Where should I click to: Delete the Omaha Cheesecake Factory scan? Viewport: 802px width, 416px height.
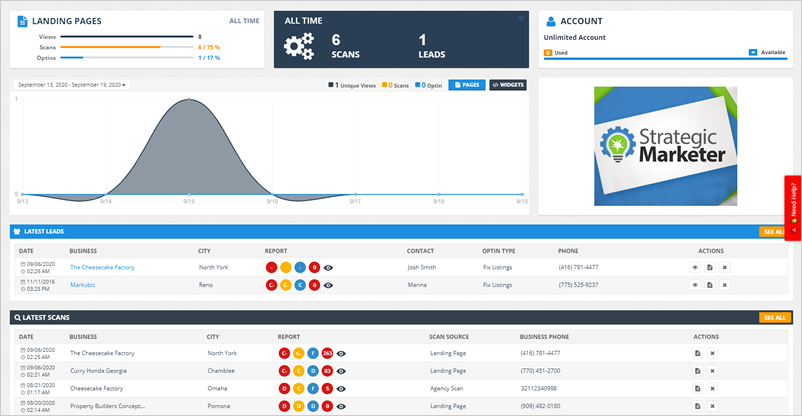713,388
